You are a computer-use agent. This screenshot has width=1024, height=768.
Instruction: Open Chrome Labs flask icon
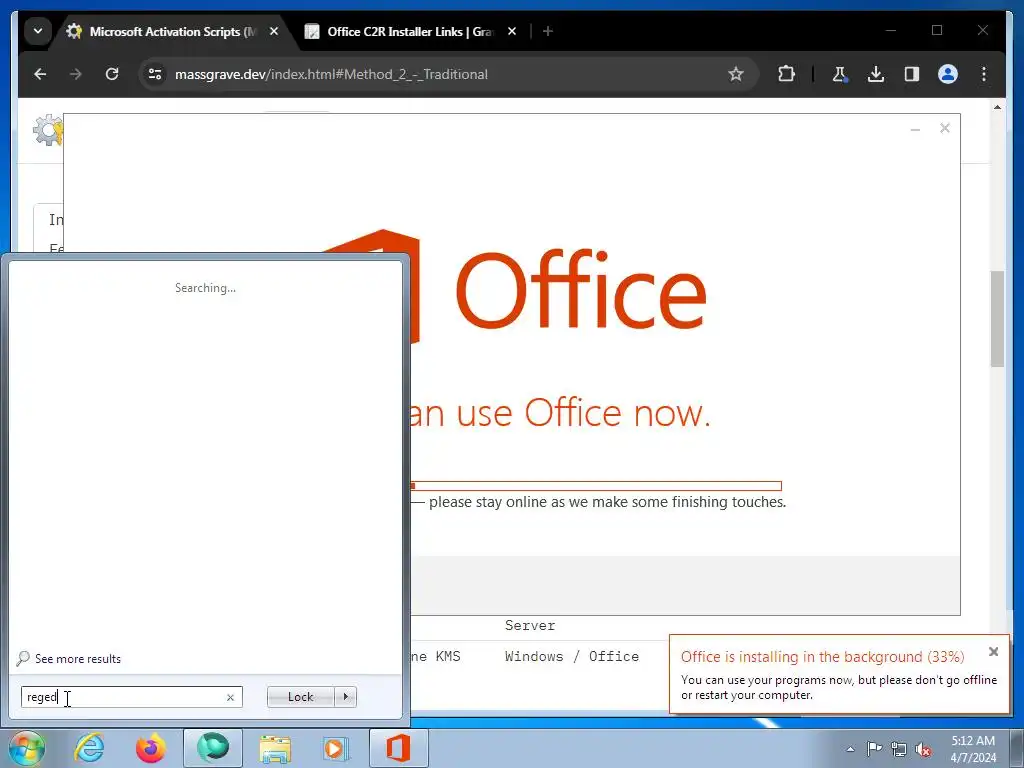[840, 74]
